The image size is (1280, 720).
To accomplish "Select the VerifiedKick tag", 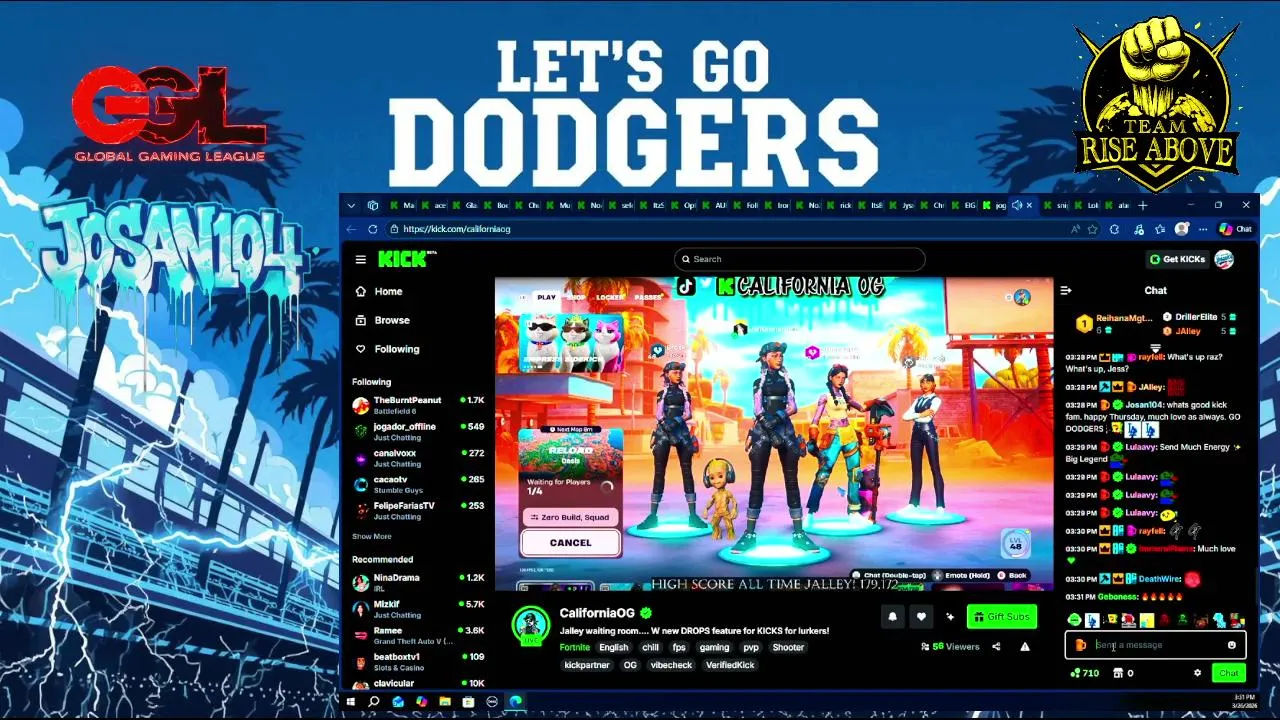I will click(x=730, y=665).
